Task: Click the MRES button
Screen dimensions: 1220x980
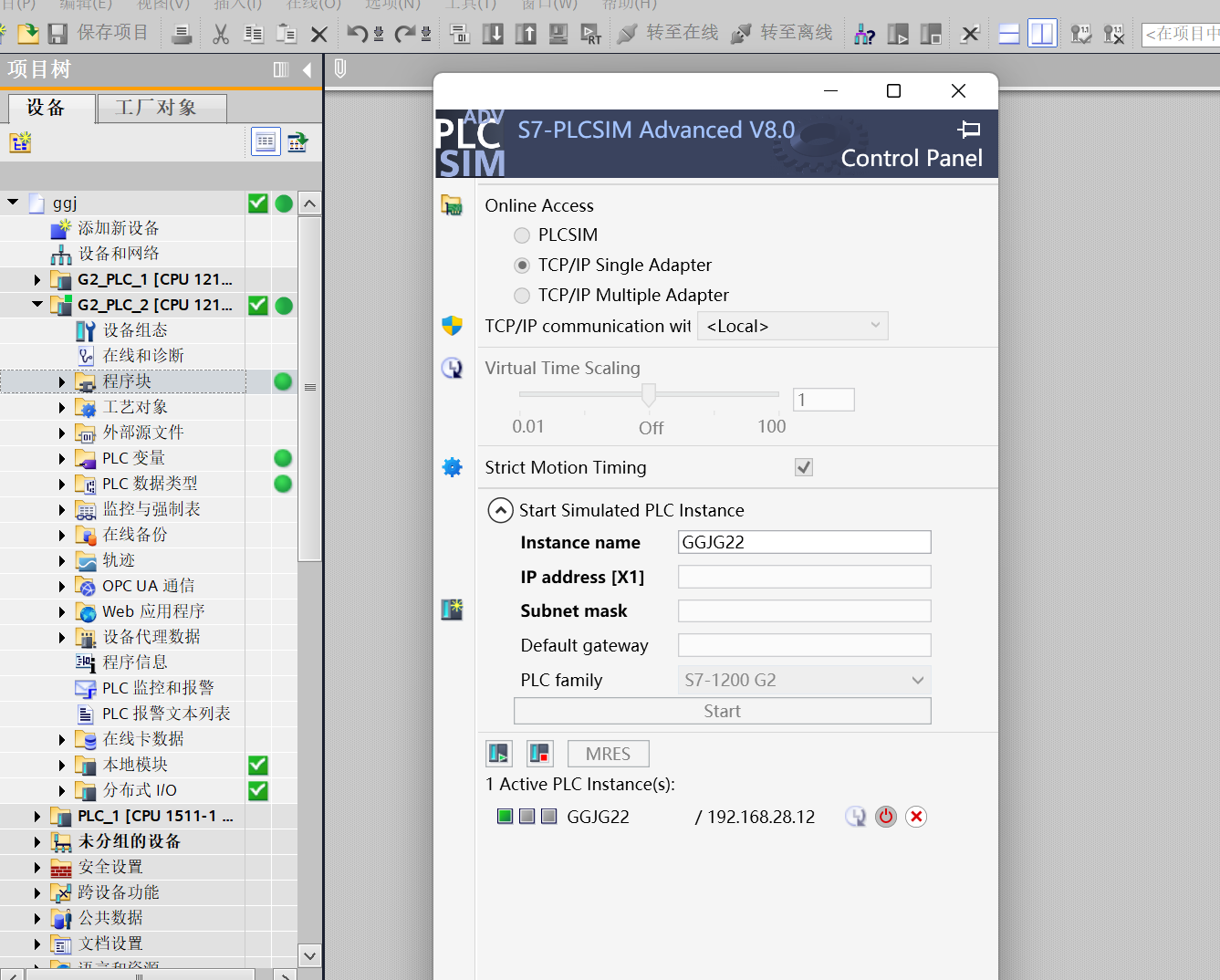Action: [x=609, y=754]
